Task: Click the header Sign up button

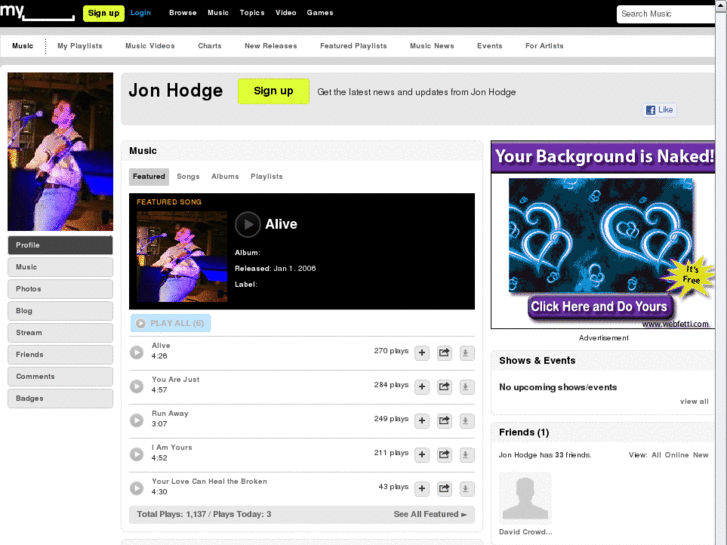Action: tap(104, 13)
